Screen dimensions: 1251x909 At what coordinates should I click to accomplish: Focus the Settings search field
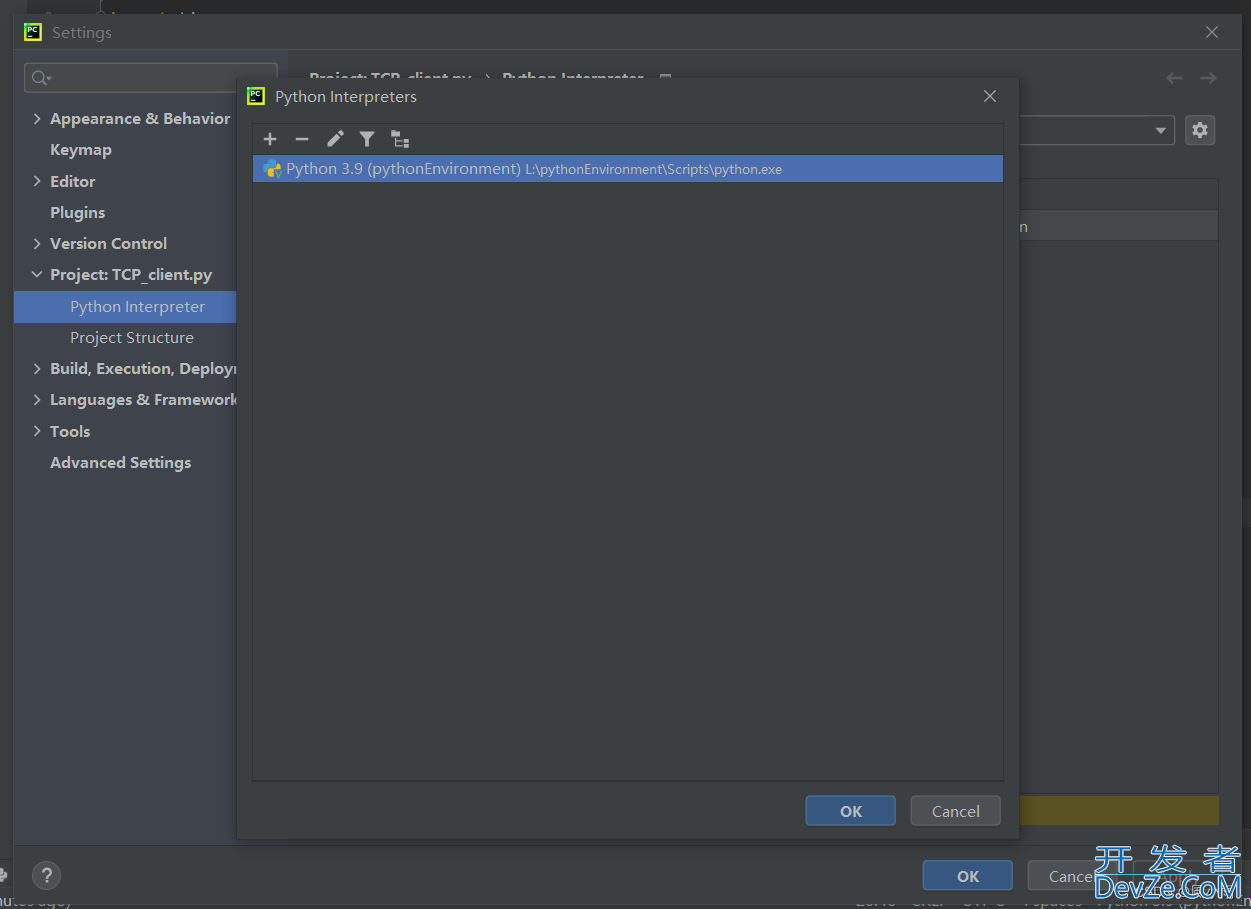coord(151,78)
